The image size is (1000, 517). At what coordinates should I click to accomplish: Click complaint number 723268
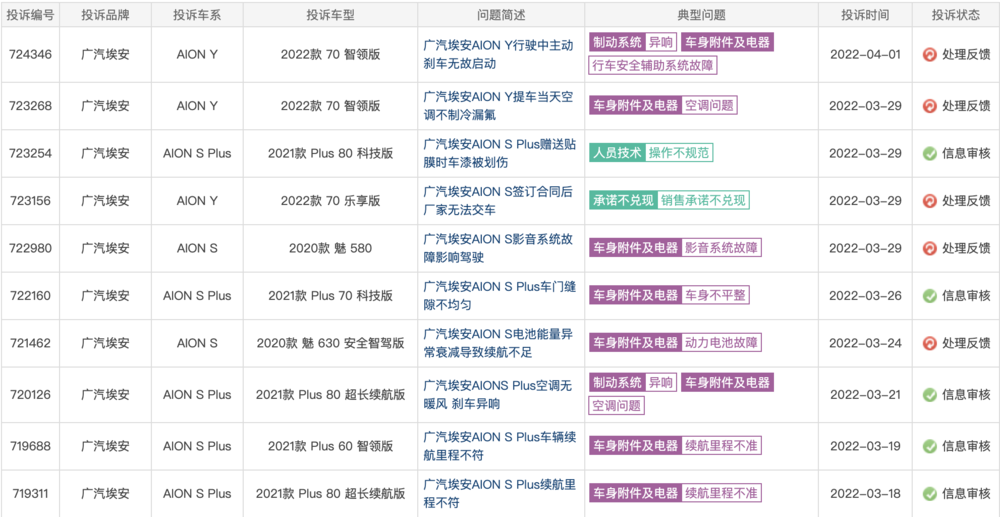pos(30,106)
